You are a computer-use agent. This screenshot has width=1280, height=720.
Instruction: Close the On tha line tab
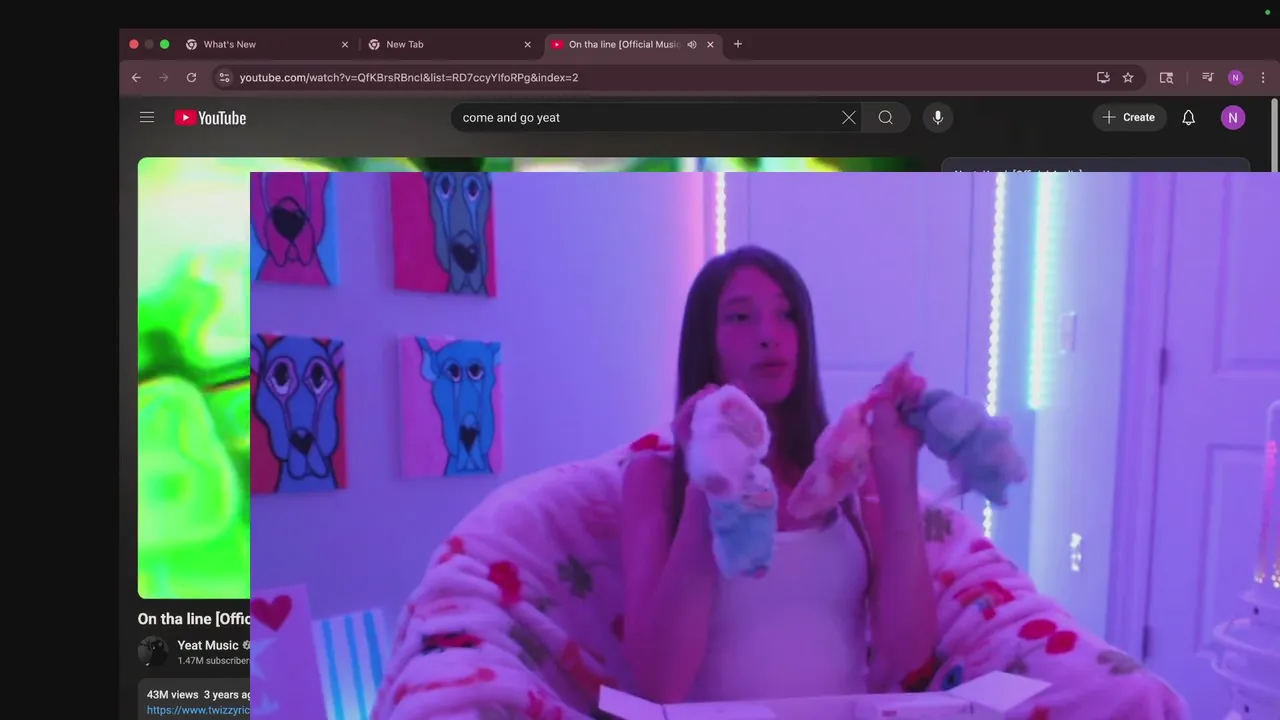[x=710, y=44]
